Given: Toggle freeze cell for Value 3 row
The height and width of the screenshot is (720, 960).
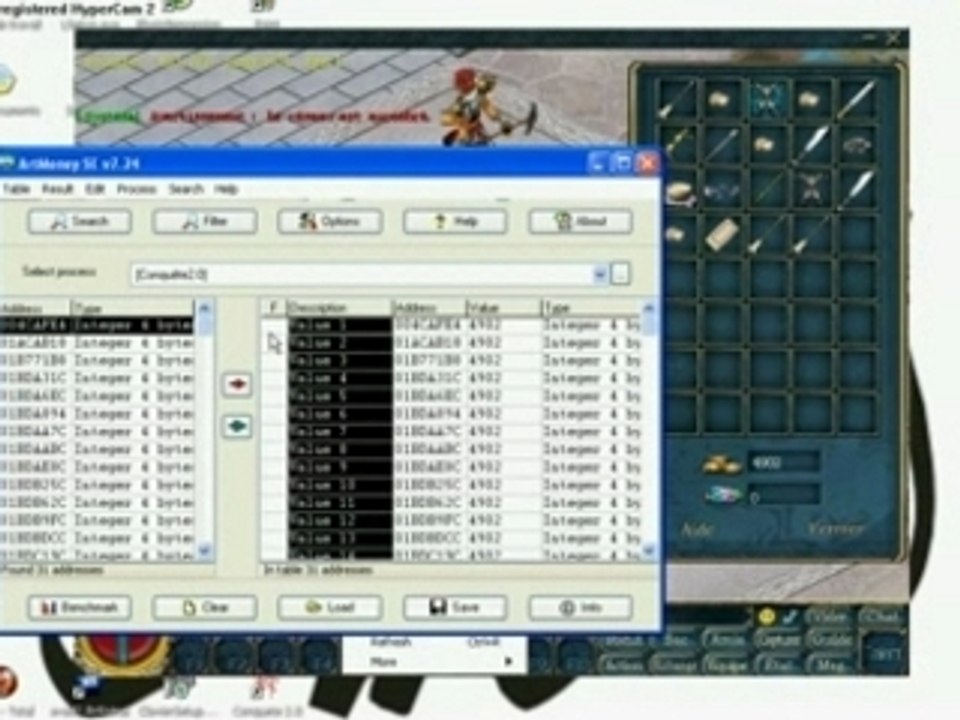Looking at the screenshot, I should tap(274, 361).
